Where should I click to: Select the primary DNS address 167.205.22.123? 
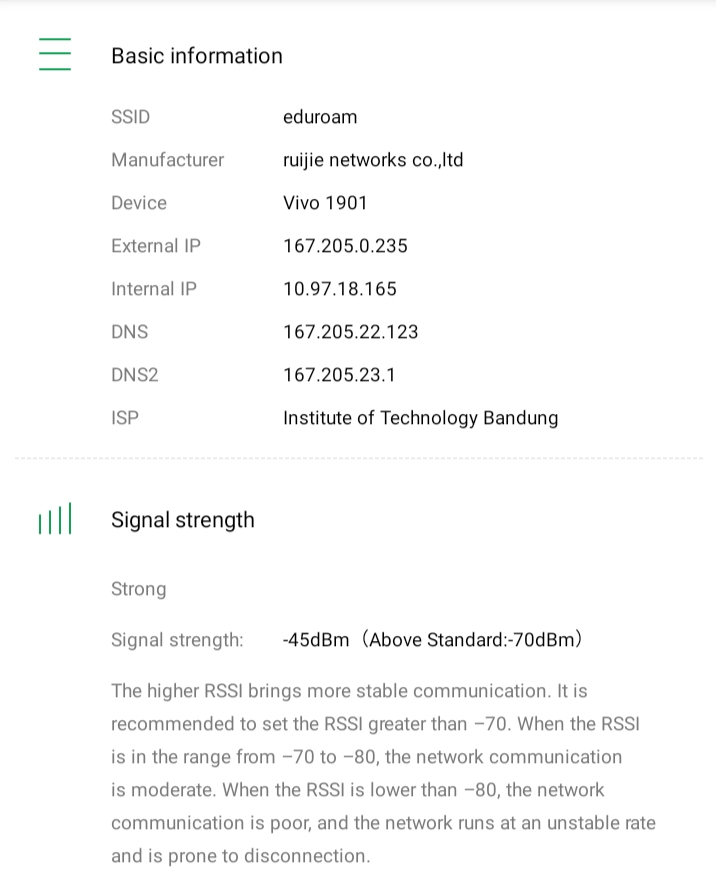(351, 332)
